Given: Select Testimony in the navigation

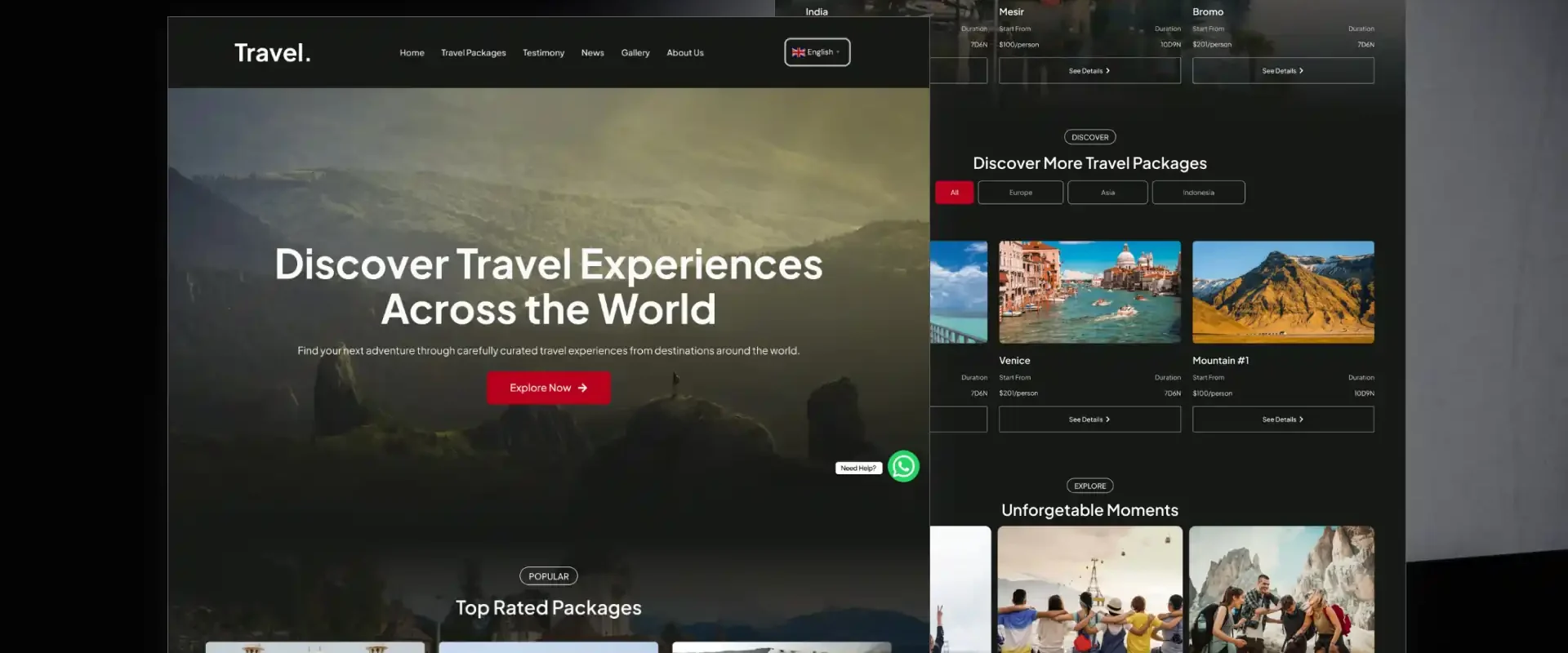Looking at the screenshot, I should (x=543, y=53).
